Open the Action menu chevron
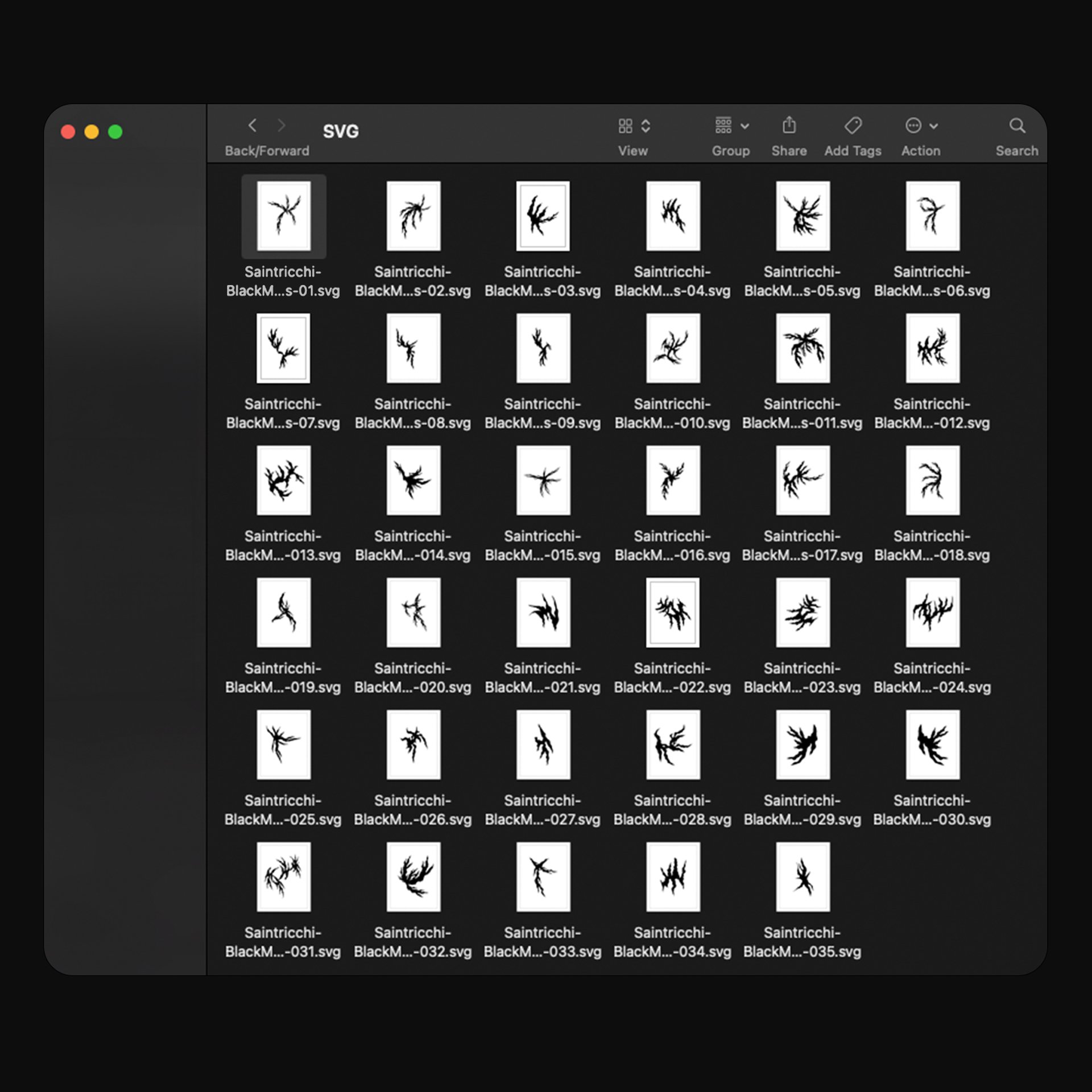1092x1092 pixels. pos(933,126)
